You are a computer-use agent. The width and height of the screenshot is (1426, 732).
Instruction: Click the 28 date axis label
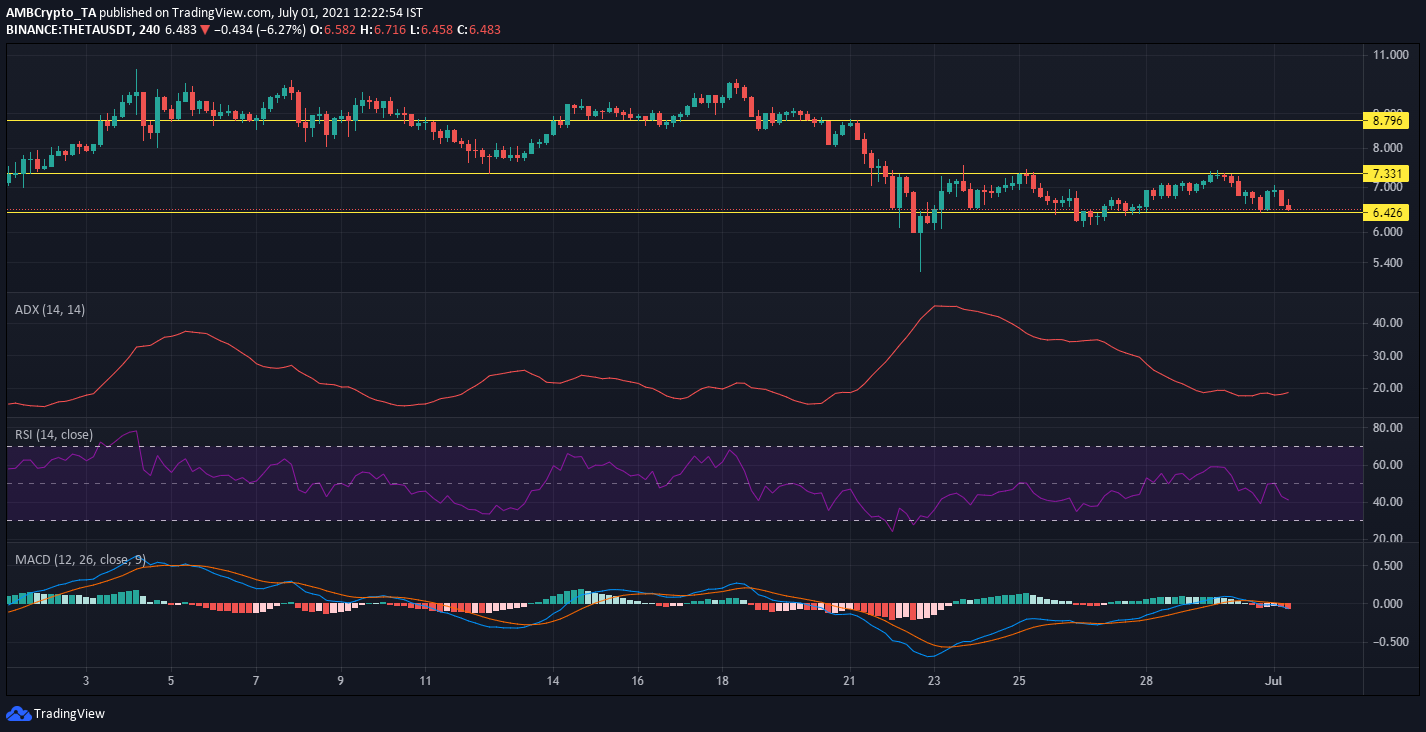click(x=1146, y=681)
